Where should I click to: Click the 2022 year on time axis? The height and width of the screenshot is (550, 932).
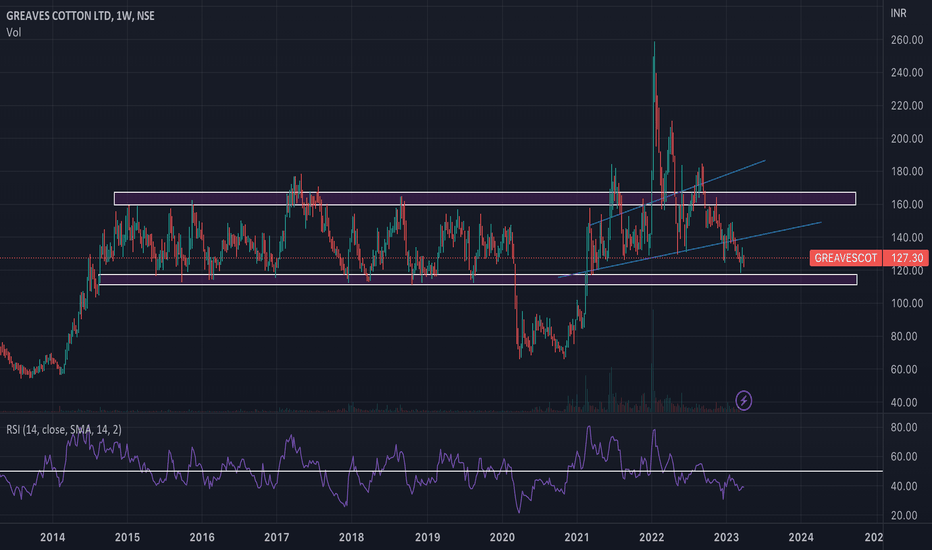651,538
